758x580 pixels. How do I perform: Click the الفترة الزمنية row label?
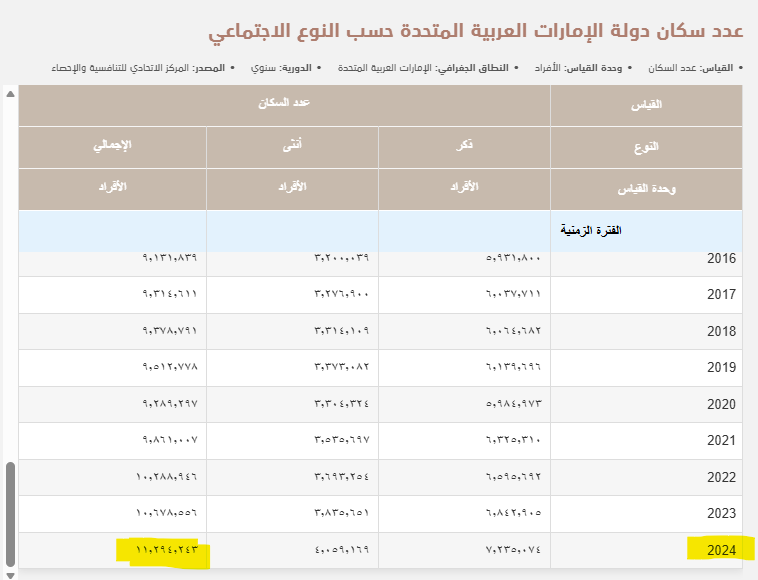(591, 231)
